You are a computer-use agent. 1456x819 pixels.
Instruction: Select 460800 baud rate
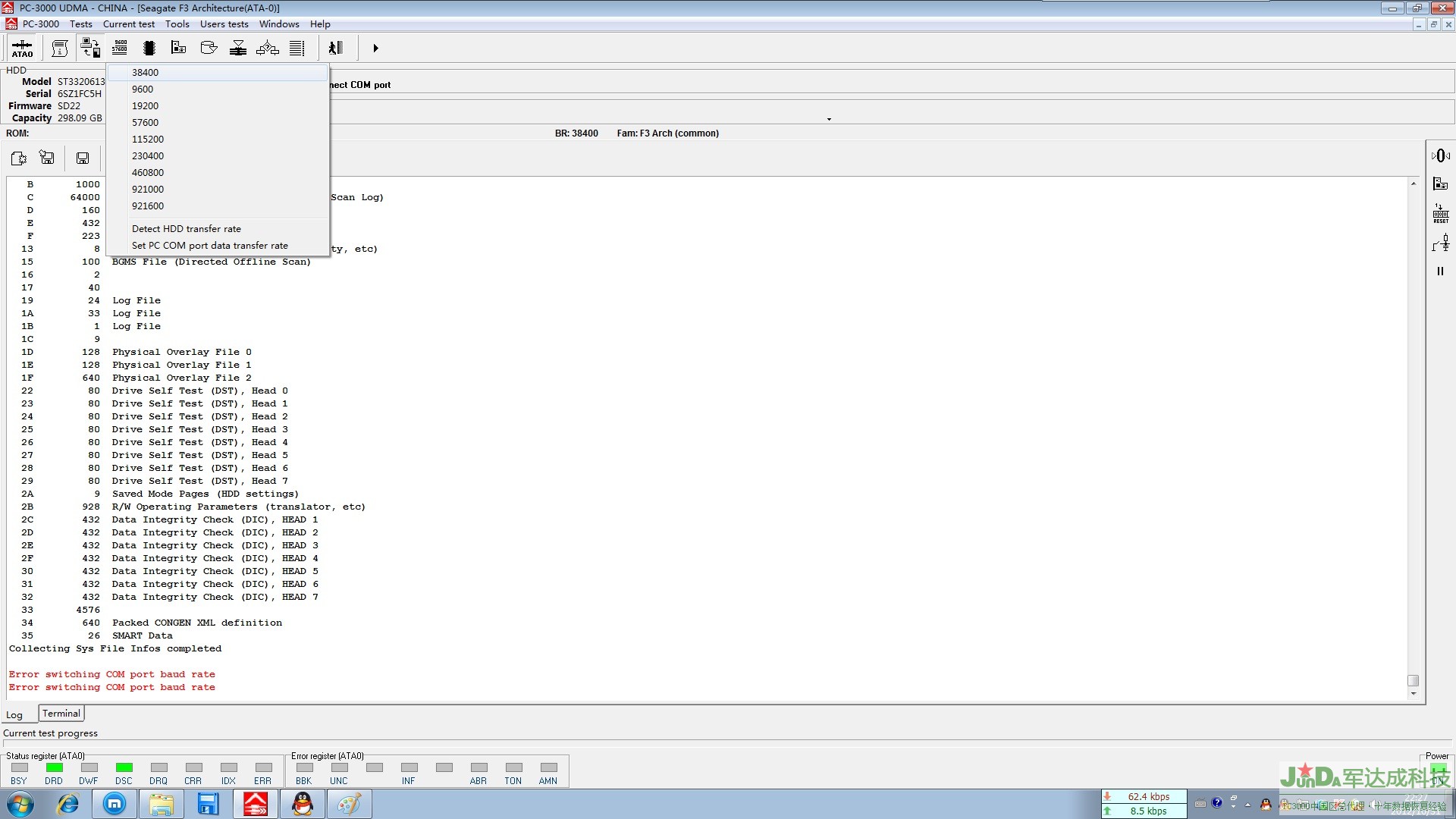tap(218, 173)
